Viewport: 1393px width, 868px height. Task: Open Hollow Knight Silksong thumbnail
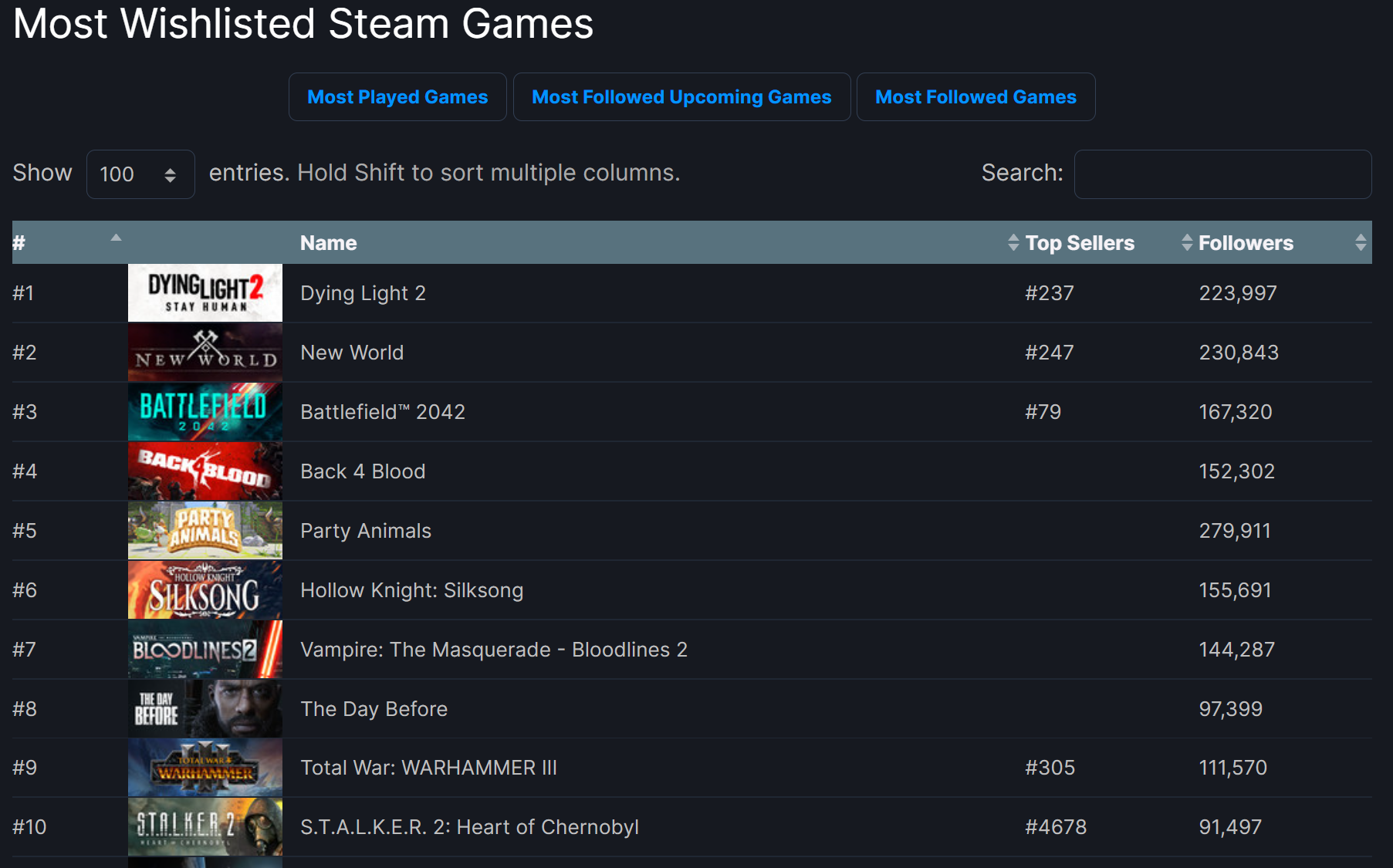[205, 590]
